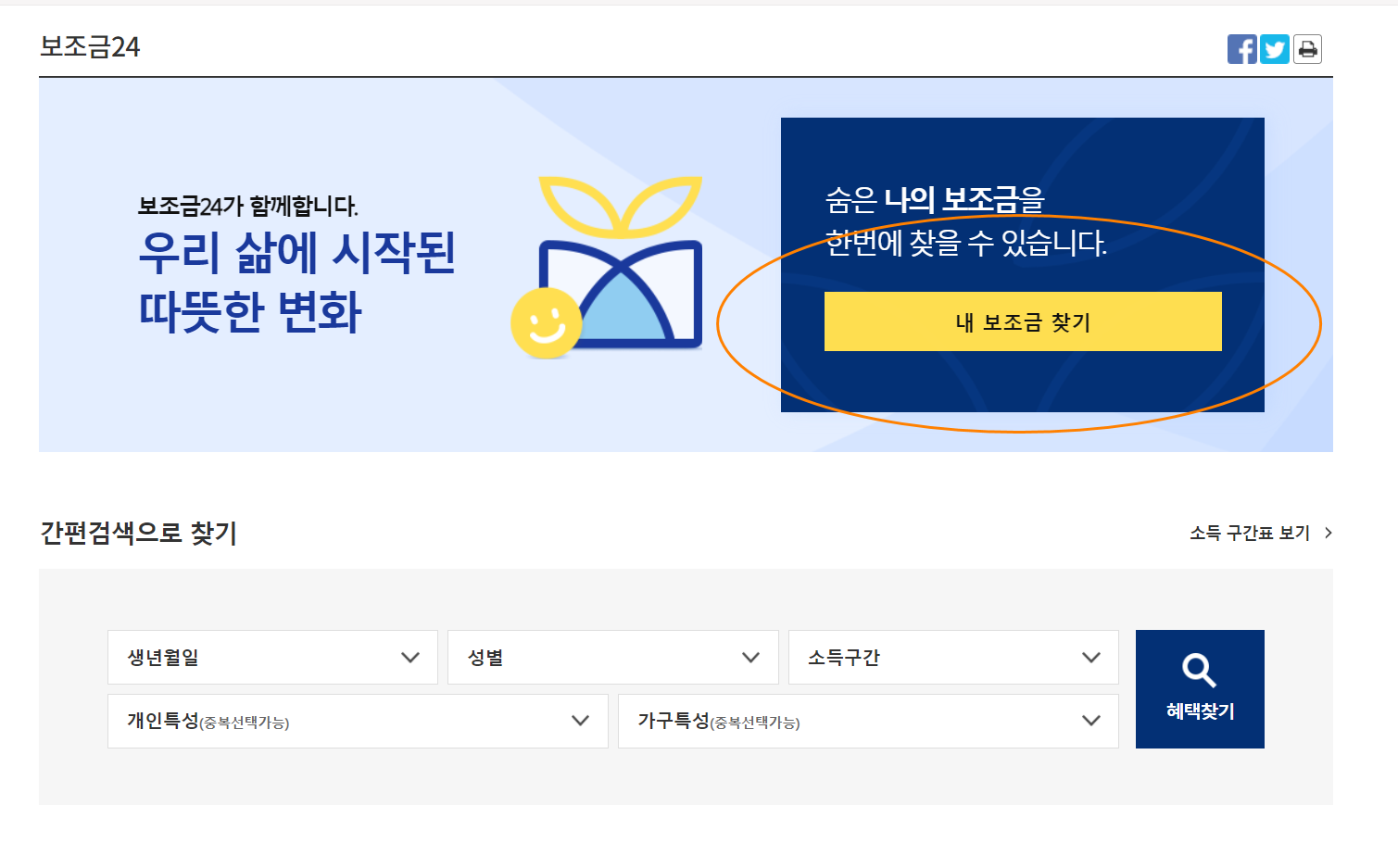Click the 내 보조금 찾기 yellow button
Viewport: 1398px width, 868px height.
(x=1023, y=321)
